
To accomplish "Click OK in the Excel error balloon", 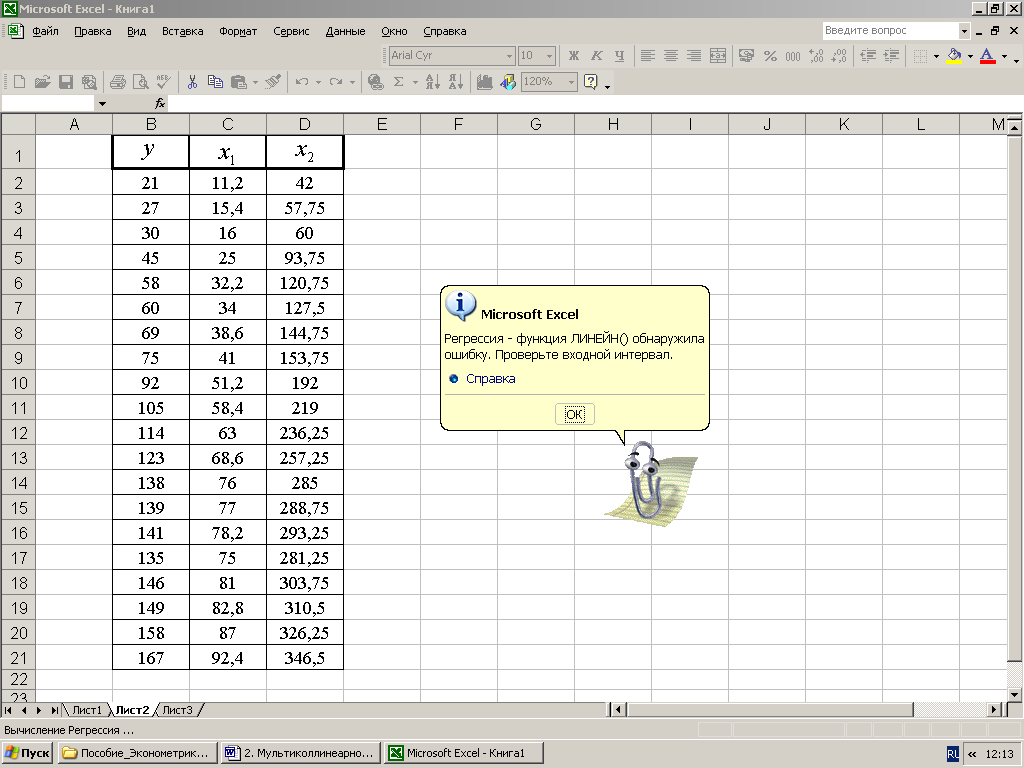I will point(575,414).
